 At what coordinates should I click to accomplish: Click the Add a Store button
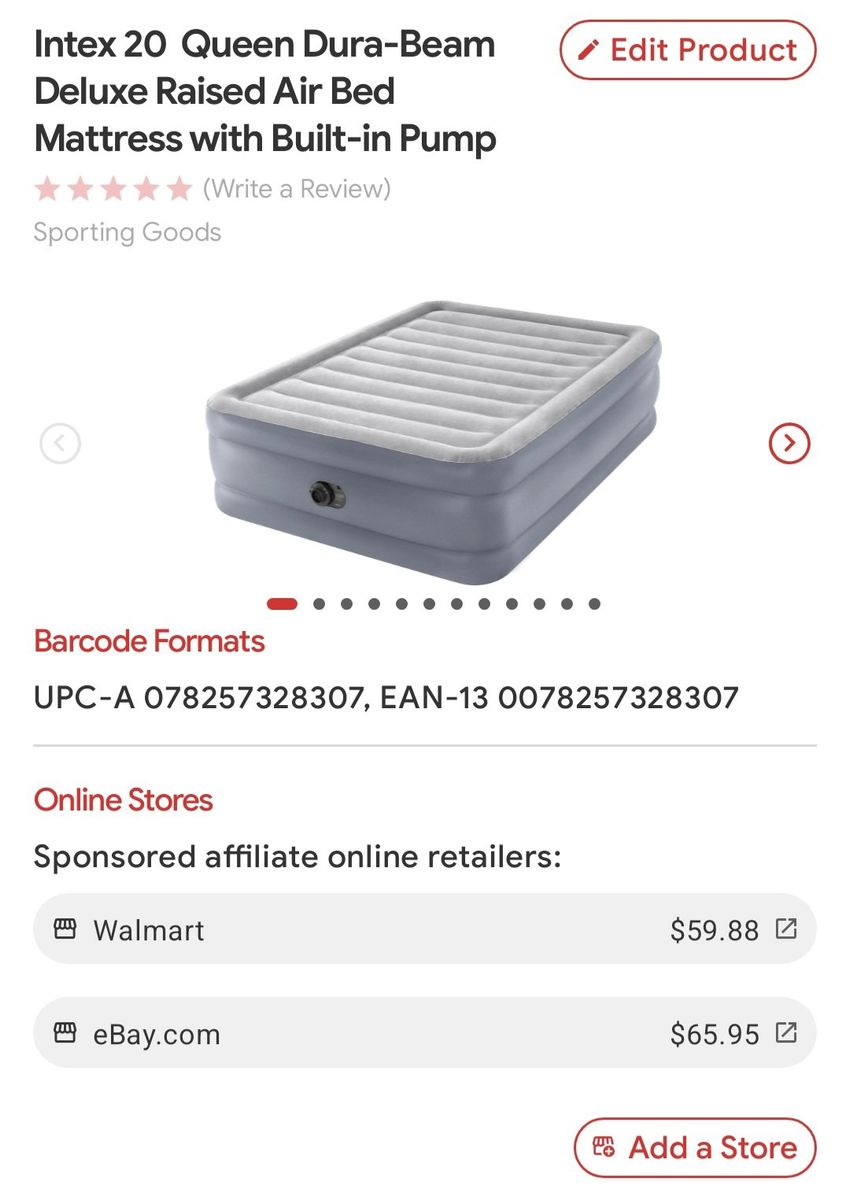(695, 1147)
